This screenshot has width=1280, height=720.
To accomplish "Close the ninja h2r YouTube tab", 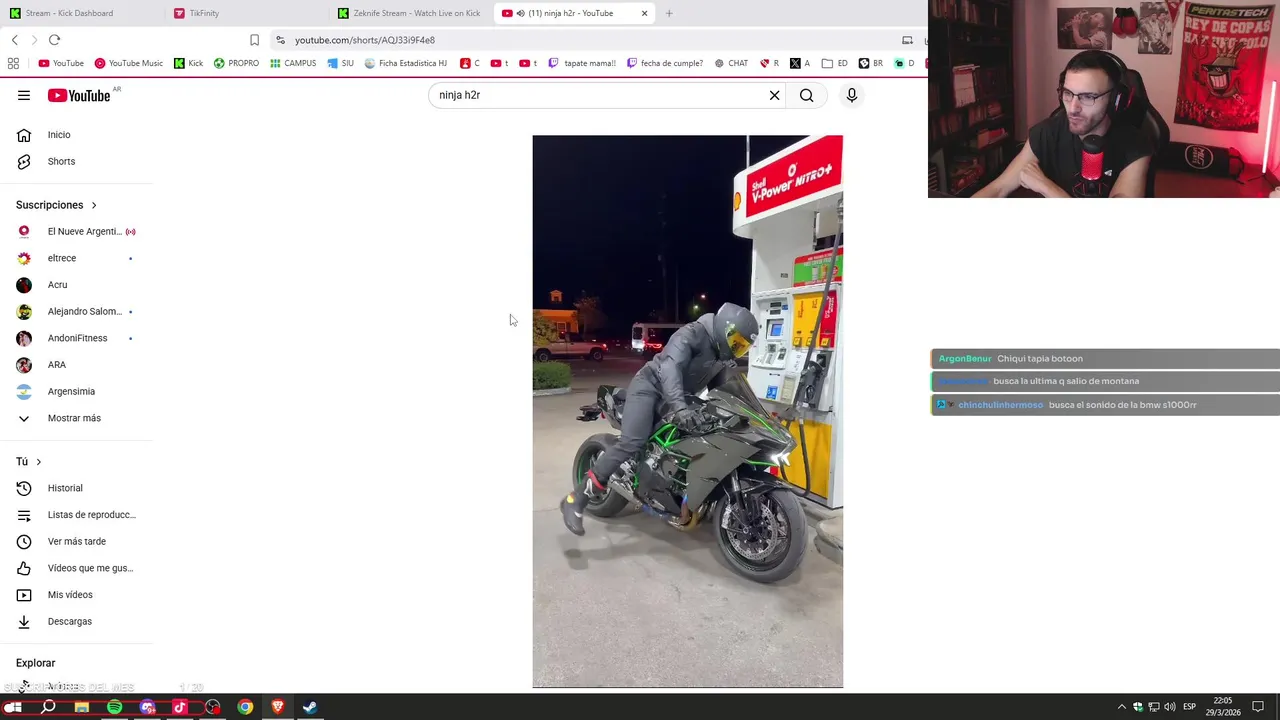I will [x=644, y=13].
